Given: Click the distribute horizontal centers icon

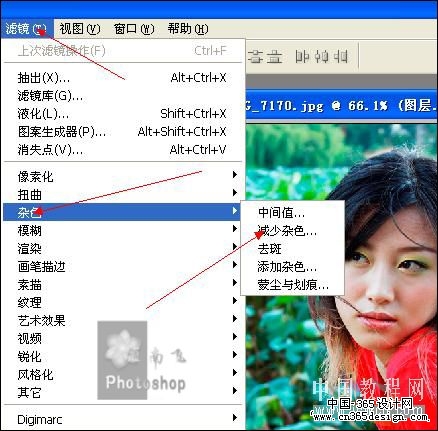Looking at the screenshot, I should 322,57.
